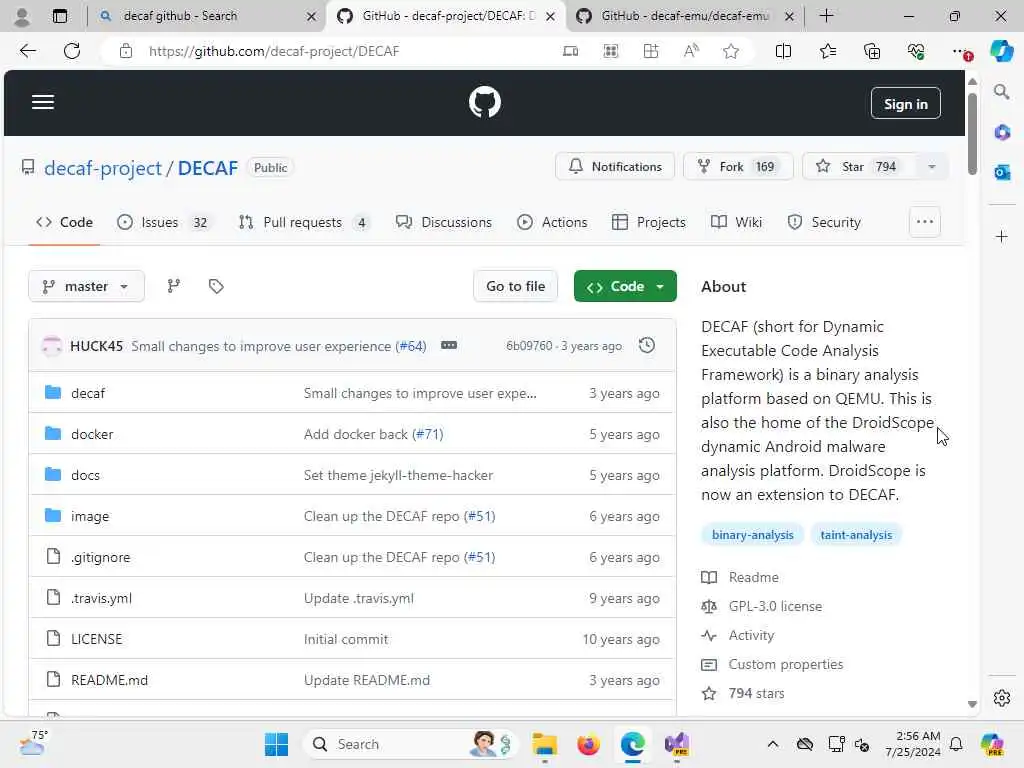The height and width of the screenshot is (768, 1024).
Task: Add a sidebar app with plus icon
Action: click(1001, 236)
